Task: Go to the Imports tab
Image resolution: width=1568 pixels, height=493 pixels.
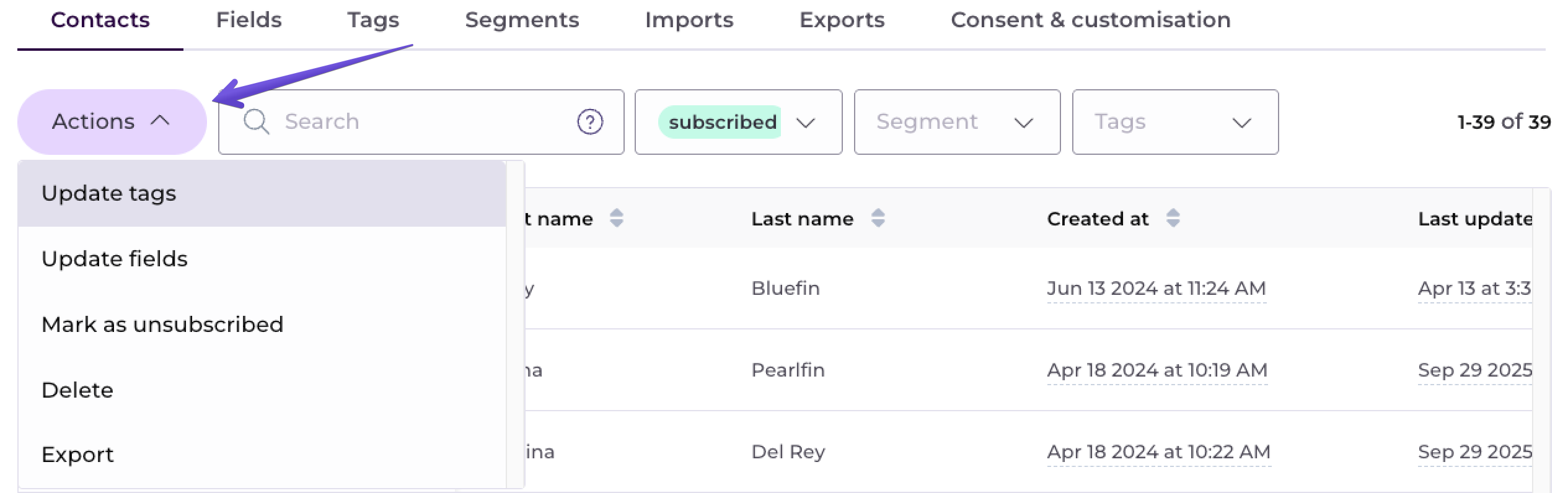Action: point(689,20)
